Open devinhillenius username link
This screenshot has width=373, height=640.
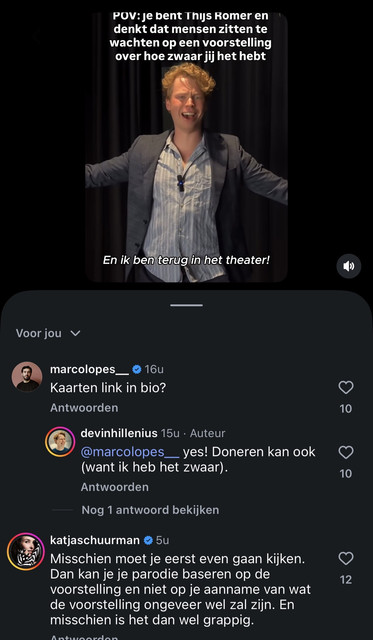tap(119, 433)
